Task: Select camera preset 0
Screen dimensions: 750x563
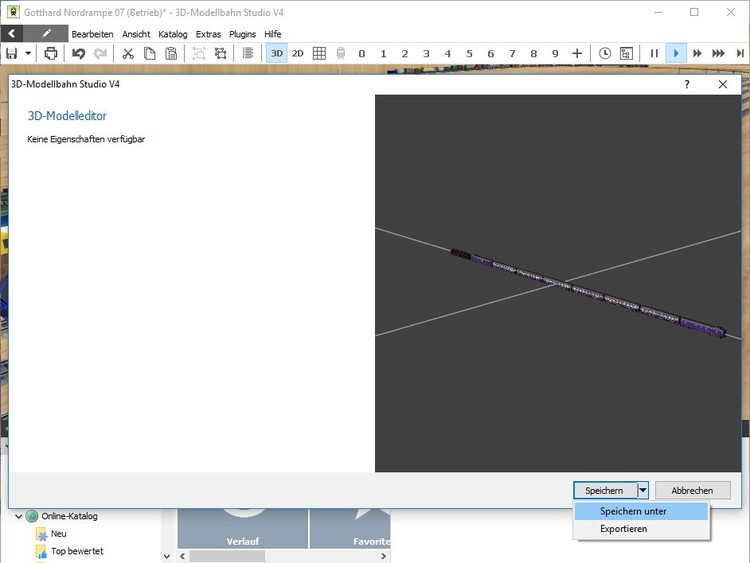Action: [362, 54]
